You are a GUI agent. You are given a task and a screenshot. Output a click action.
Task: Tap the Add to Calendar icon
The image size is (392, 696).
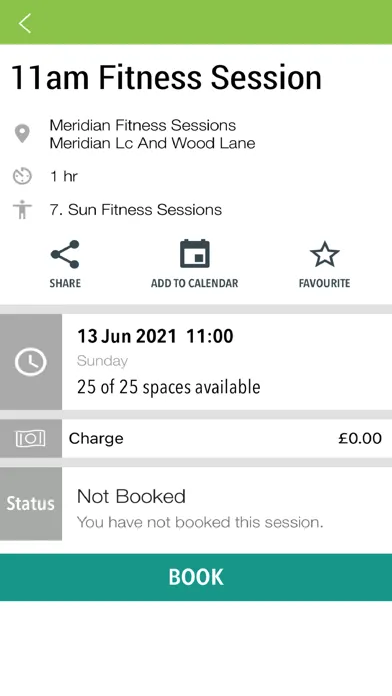(194, 254)
